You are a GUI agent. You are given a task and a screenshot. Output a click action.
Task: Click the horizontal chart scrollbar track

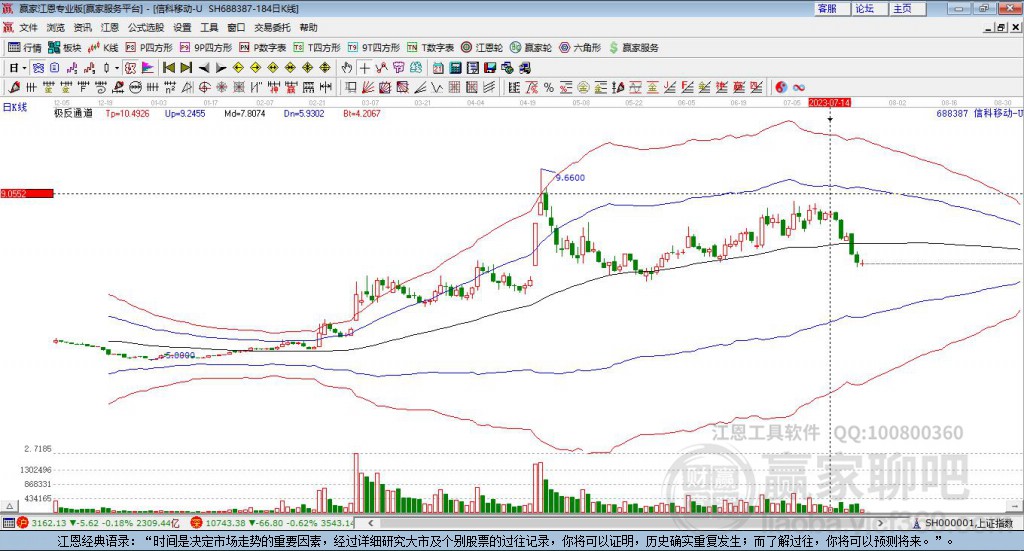(627, 523)
